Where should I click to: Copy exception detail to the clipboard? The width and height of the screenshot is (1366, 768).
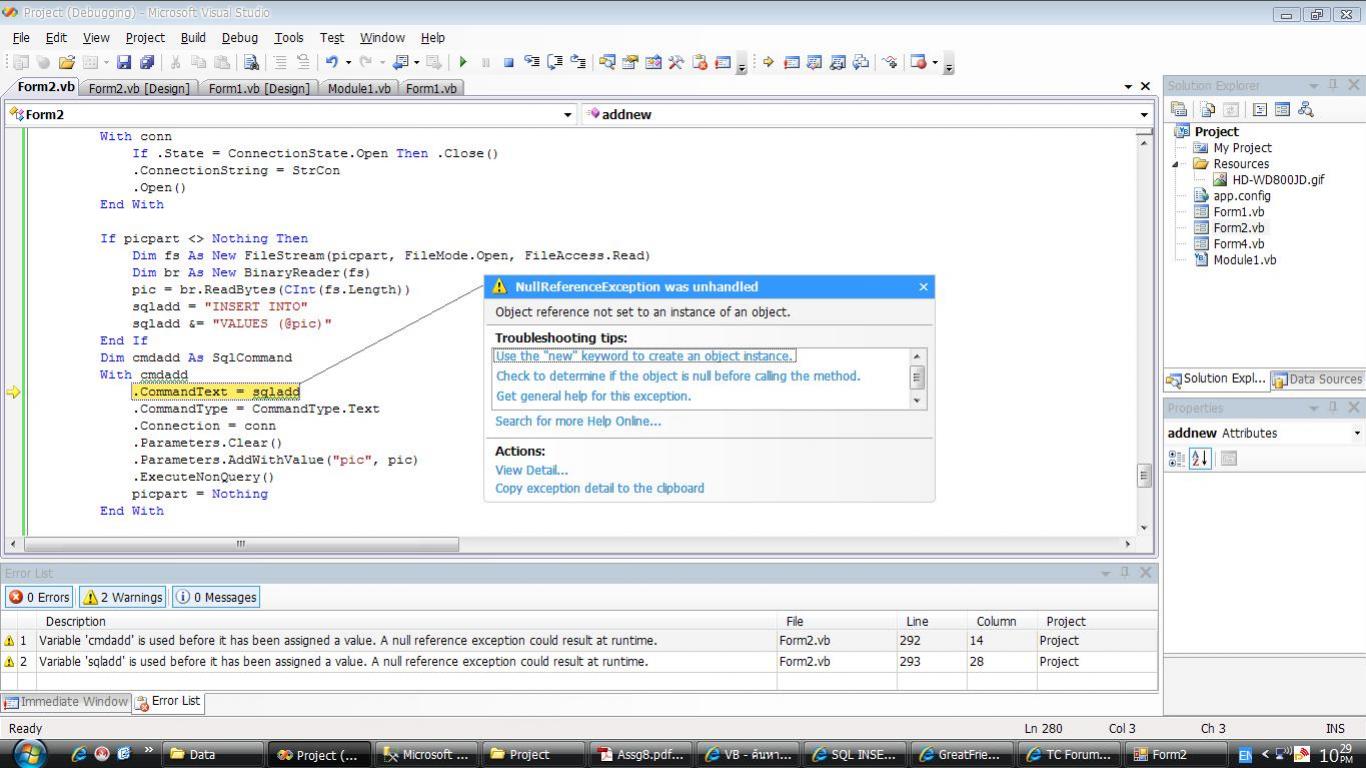coord(599,488)
